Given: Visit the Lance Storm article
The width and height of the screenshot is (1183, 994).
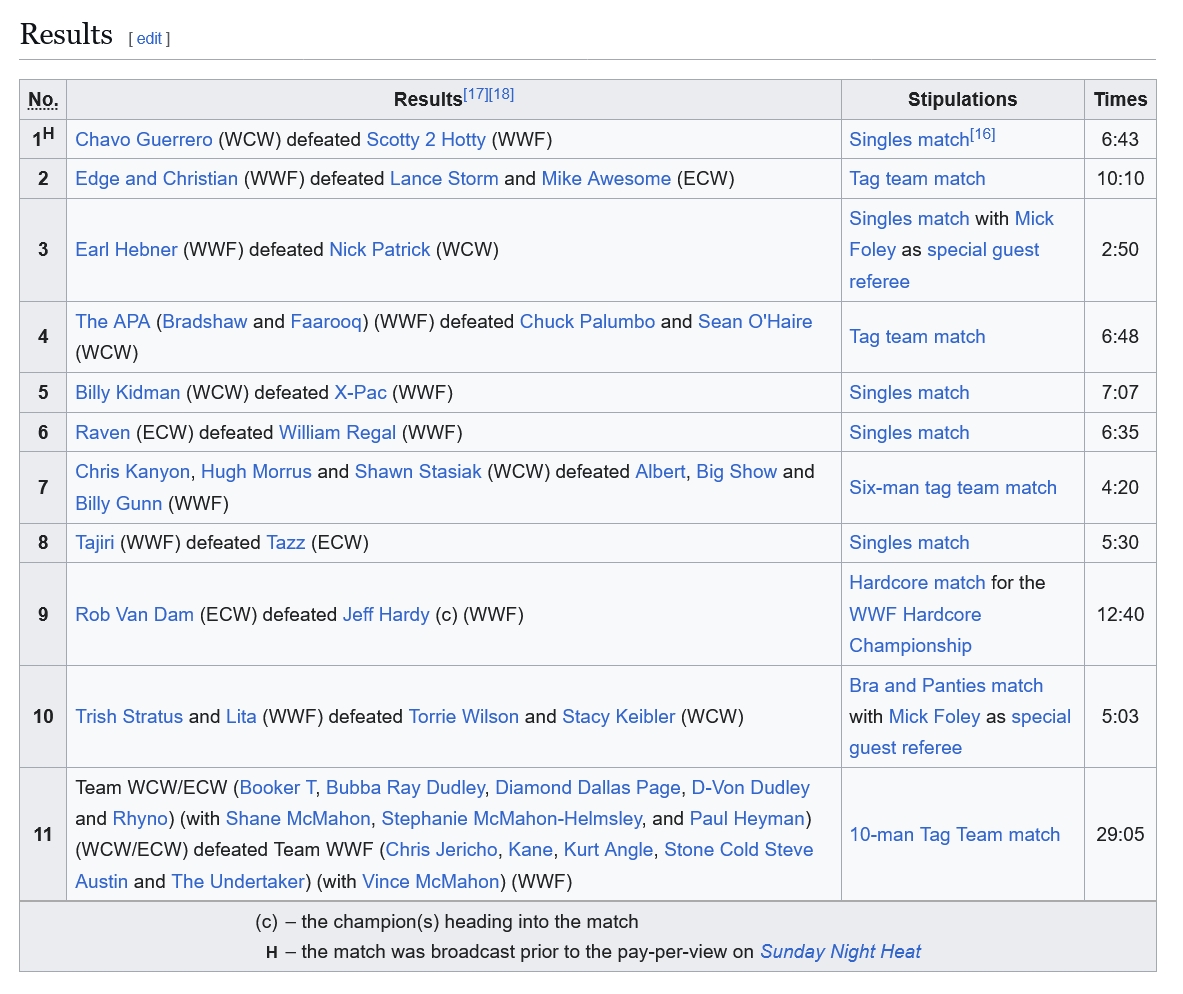Looking at the screenshot, I should pyautogui.click(x=444, y=179).
